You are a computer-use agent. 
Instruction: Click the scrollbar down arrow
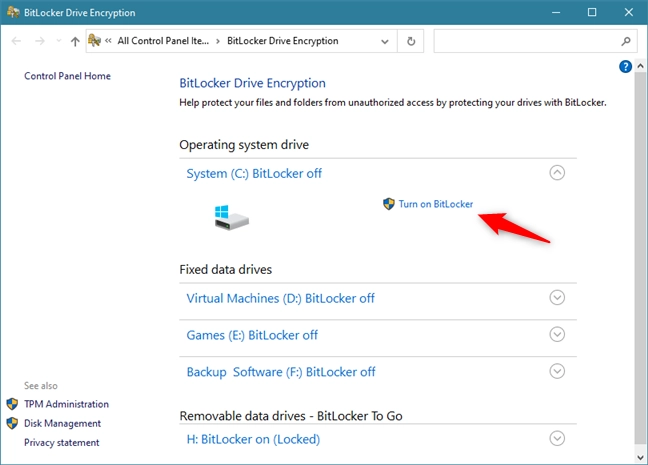pyautogui.click(x=640, y=458)
